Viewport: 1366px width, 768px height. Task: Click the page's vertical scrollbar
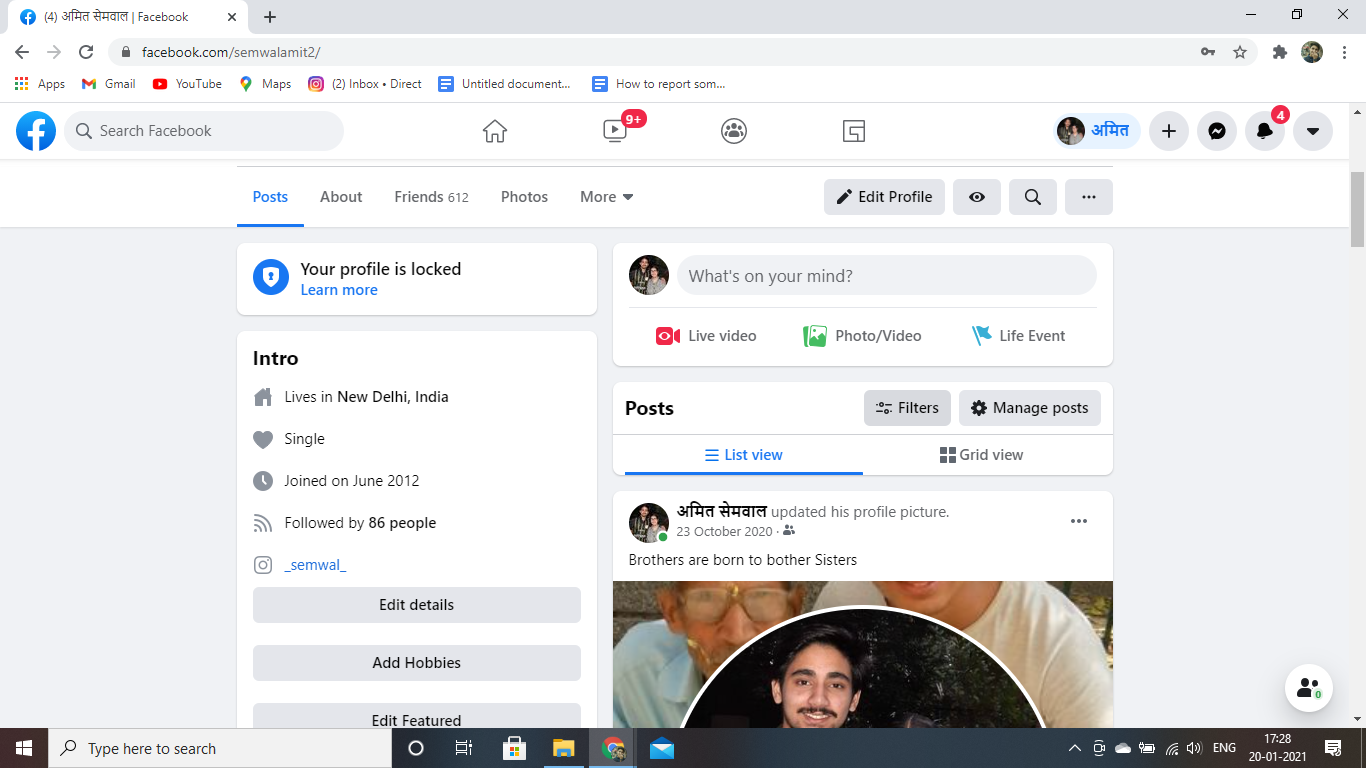[1357, 210]
